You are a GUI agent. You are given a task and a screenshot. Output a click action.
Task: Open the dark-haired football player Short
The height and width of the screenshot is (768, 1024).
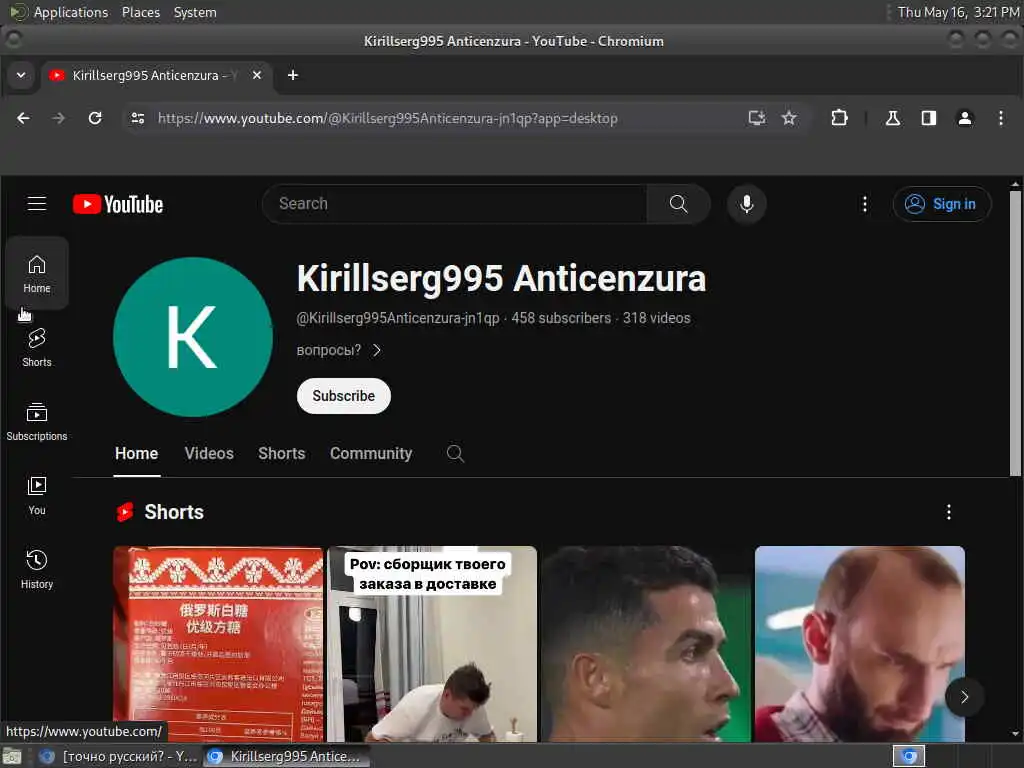[646, 644]
